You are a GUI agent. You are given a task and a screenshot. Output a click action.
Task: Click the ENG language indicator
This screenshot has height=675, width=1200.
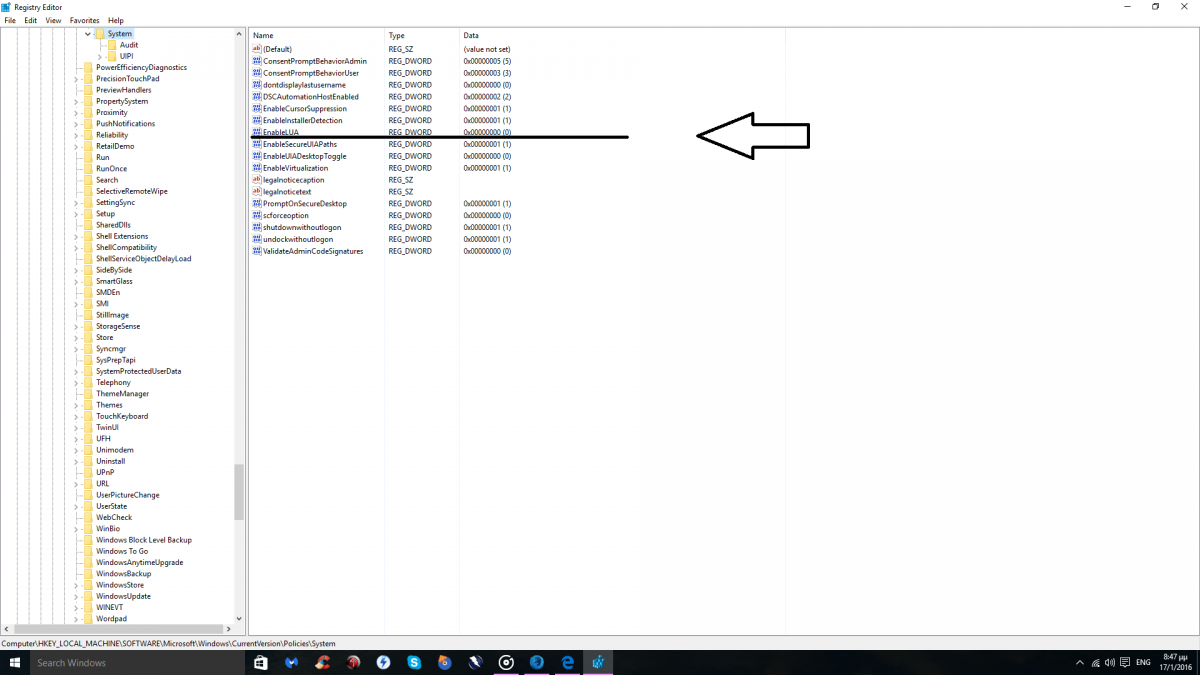(1142, 662)
